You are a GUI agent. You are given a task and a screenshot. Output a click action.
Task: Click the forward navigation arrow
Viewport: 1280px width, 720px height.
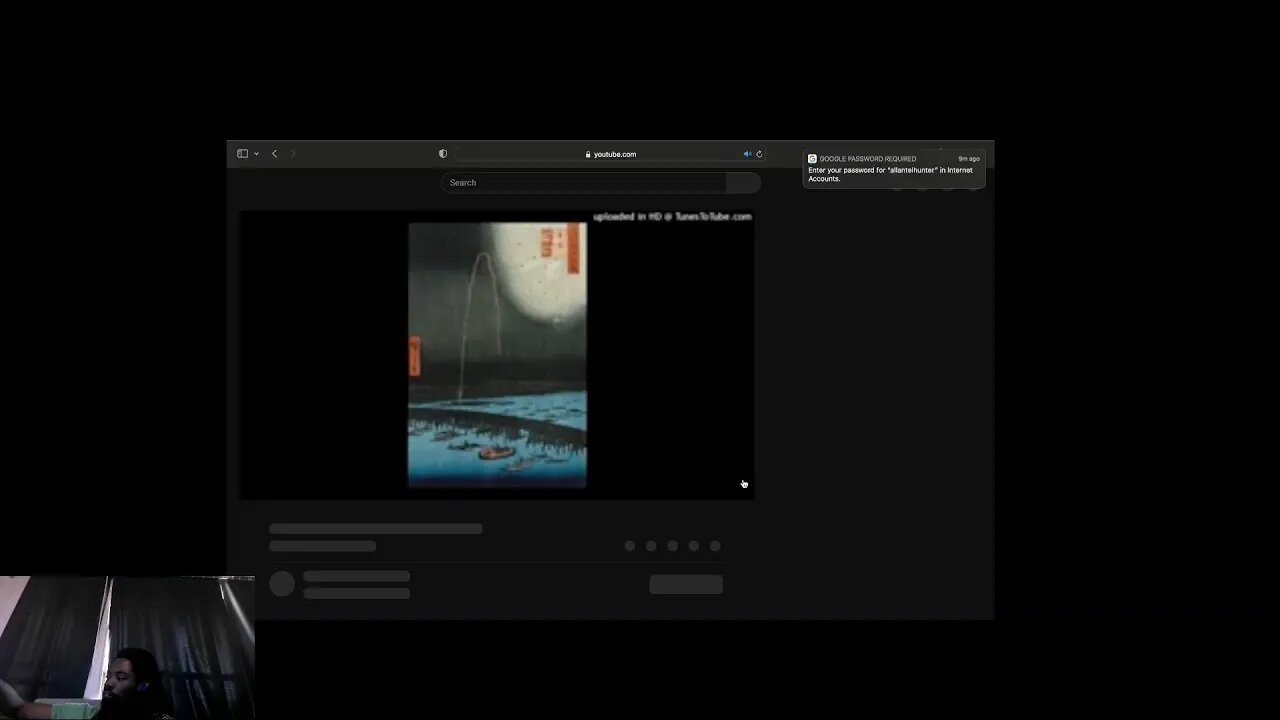pos(292,154)
